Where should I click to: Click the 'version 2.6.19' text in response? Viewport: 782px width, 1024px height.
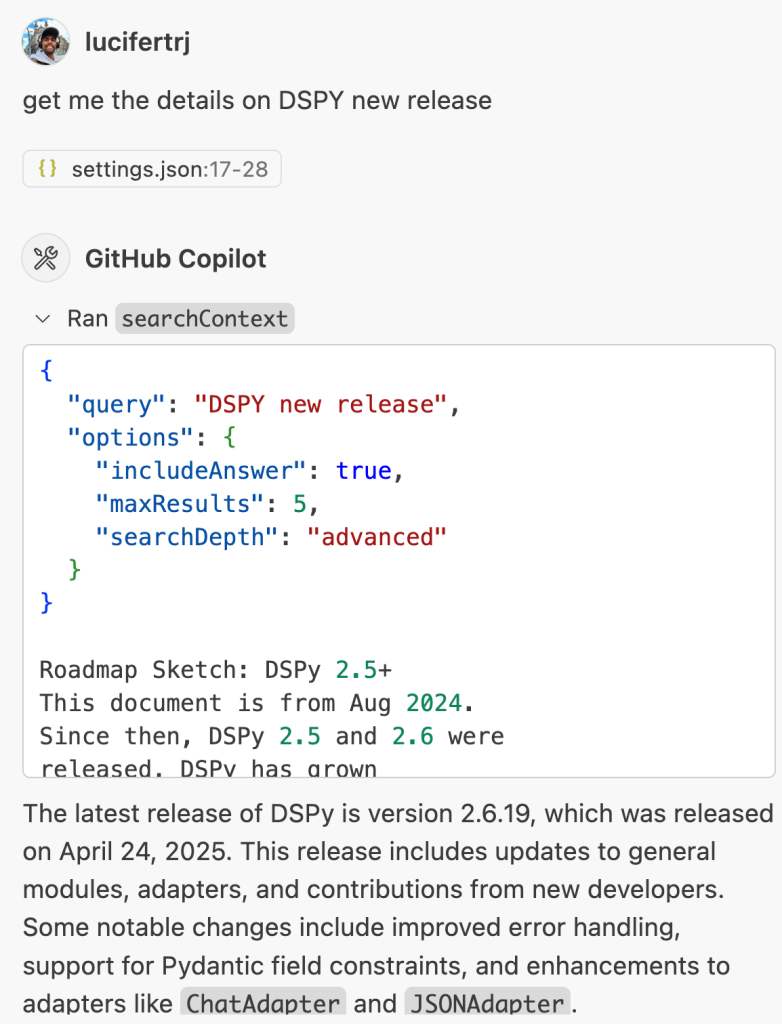point(449,814)
